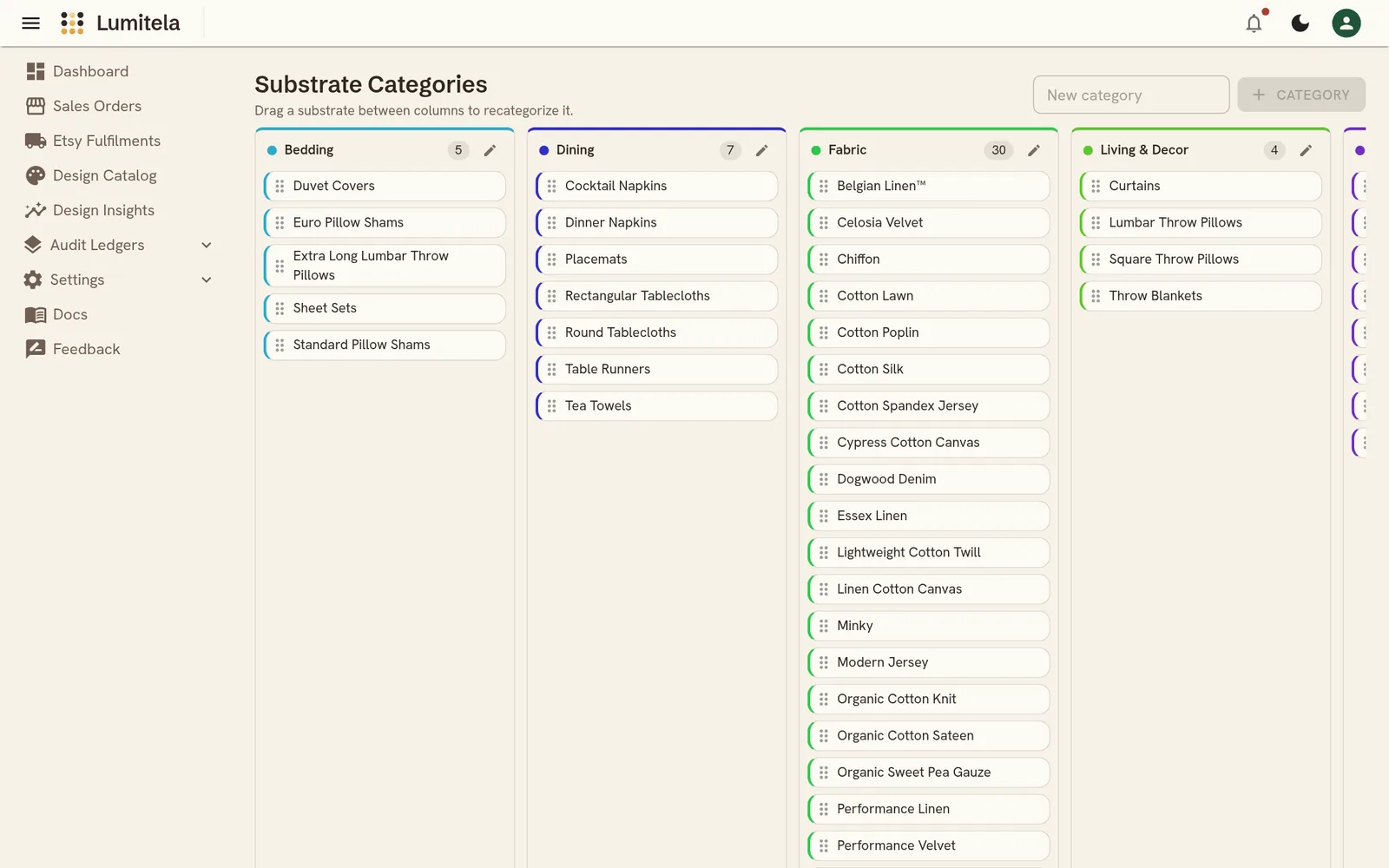This screenshot has width=1389, height=868.
Task: Select the Dogwood Denim card
Action: (x=928, y=479)
